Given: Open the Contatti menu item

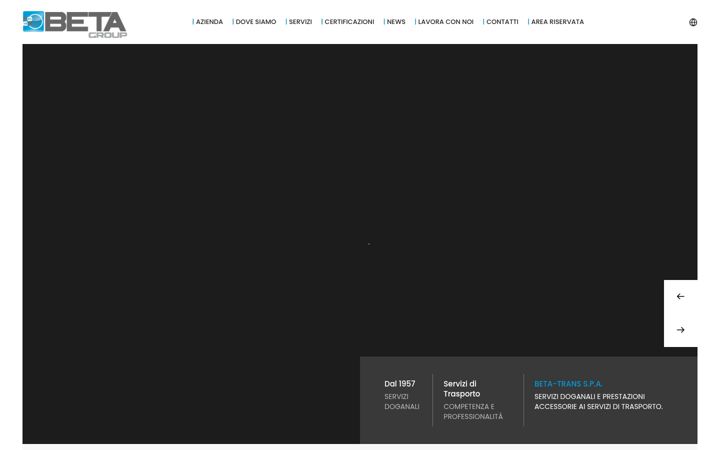Looking at the screenshot, I should pos(501,22).
